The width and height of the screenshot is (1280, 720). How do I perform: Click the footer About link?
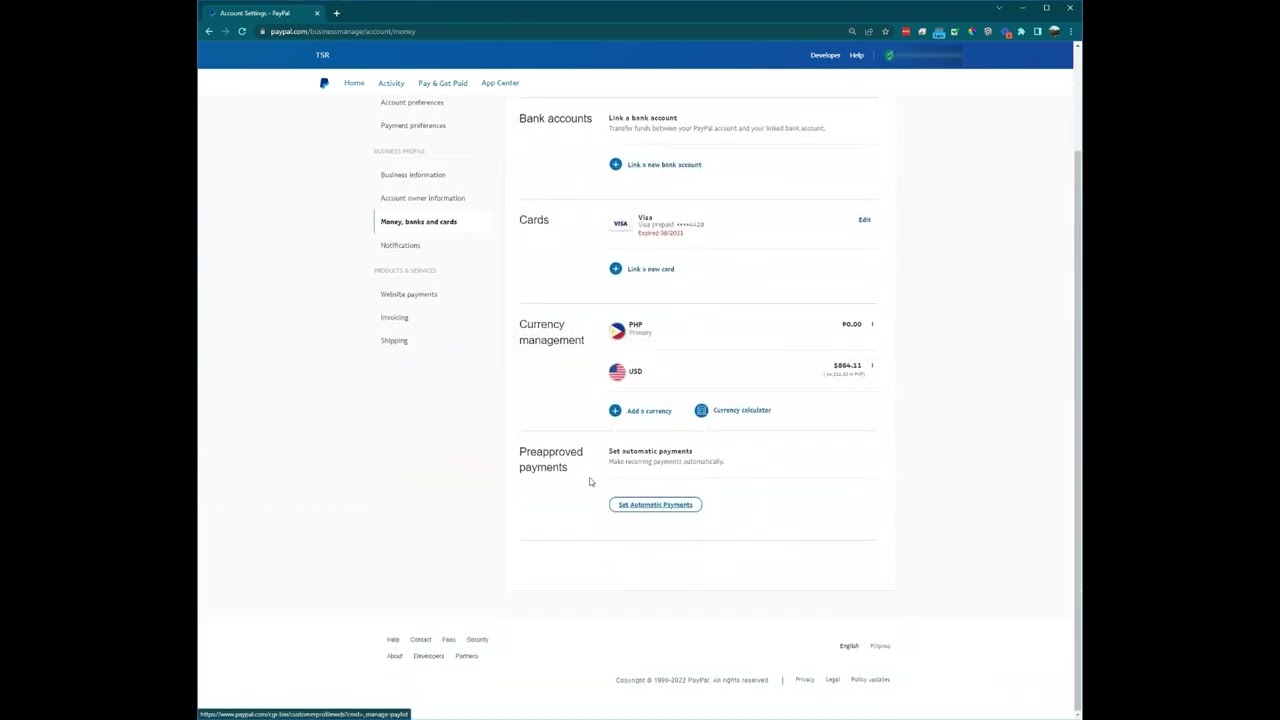pyautogui.click(x=394, y=656)
